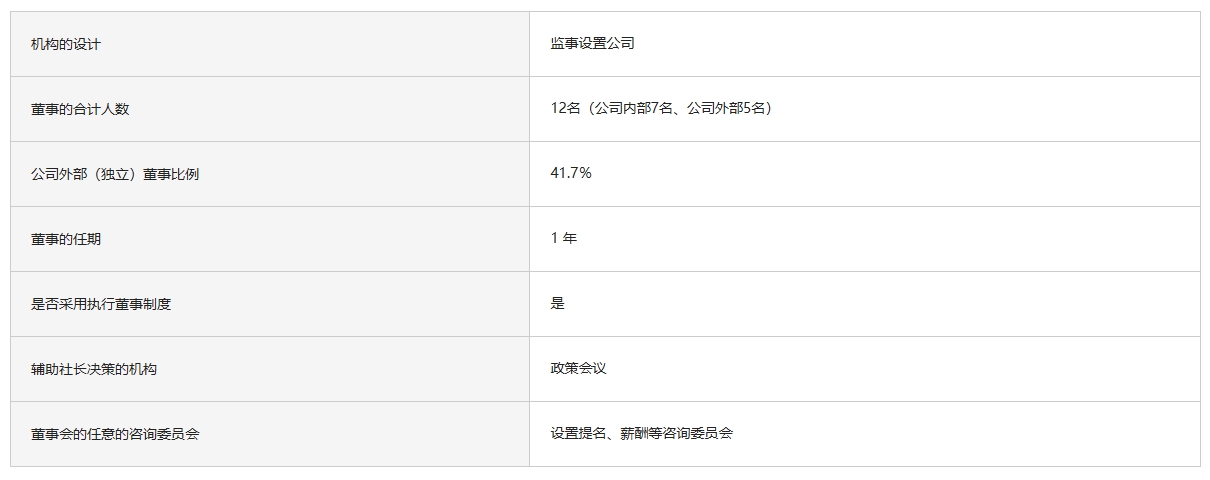
Task: Click the parenthetical '（独立）' in the label
Action: point(115,174)
